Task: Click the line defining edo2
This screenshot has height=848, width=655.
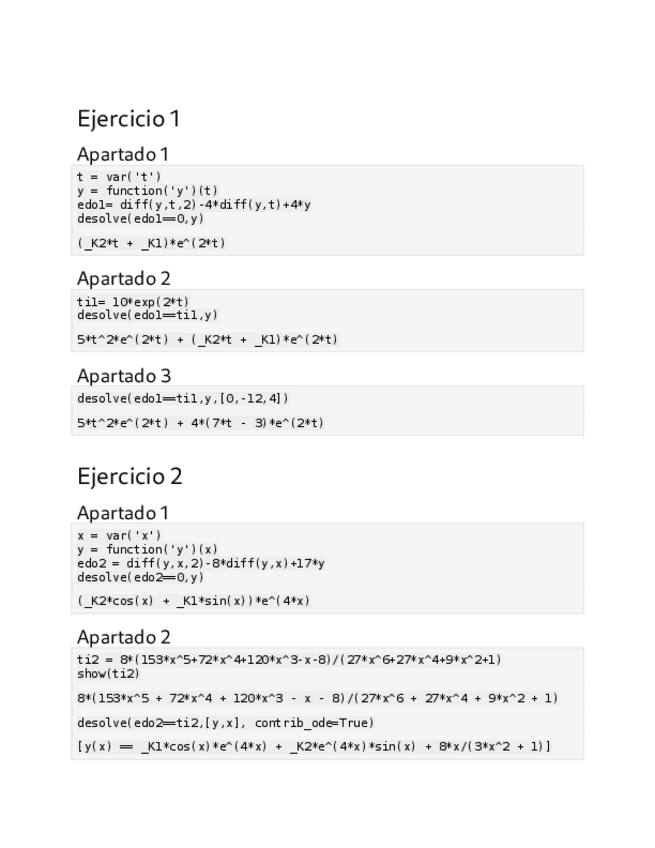Action: point(200,563)
